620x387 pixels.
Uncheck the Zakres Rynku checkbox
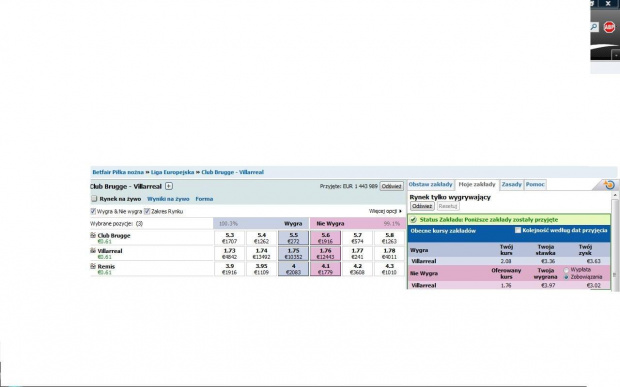coord(147,211)
